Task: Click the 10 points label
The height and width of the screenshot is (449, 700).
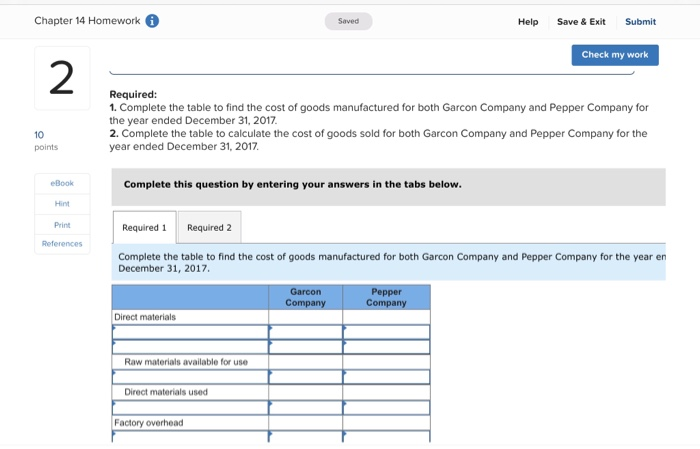Action: click(x=46, y=141)
